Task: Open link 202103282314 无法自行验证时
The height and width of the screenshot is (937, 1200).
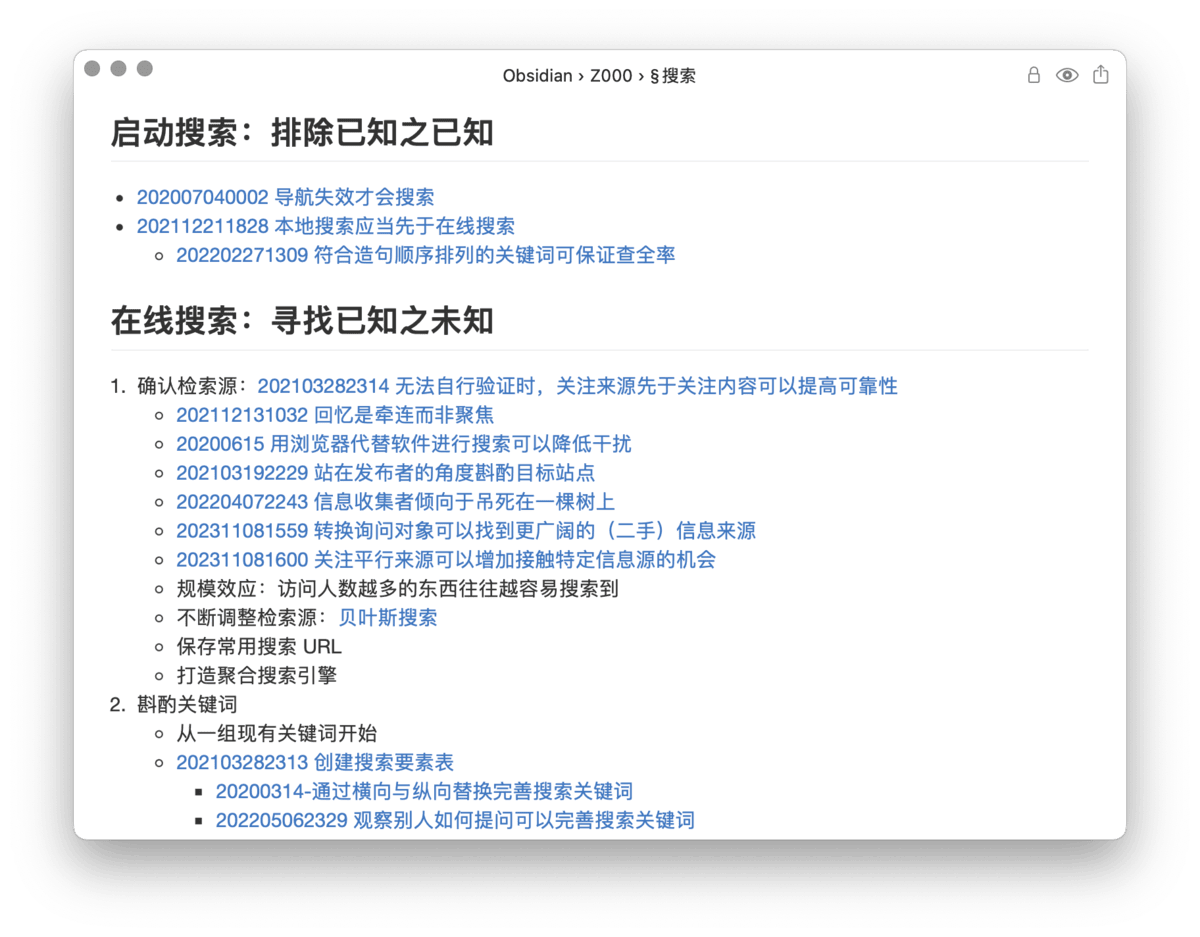Action: pos(578,386)
